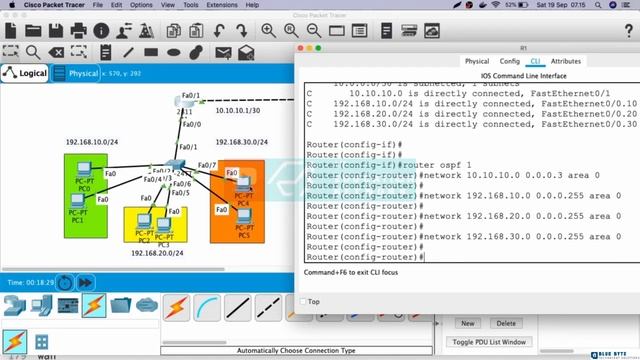
Task: Click the horizontal scrollbar under the workspace
Action: click(x=113, y=269)
